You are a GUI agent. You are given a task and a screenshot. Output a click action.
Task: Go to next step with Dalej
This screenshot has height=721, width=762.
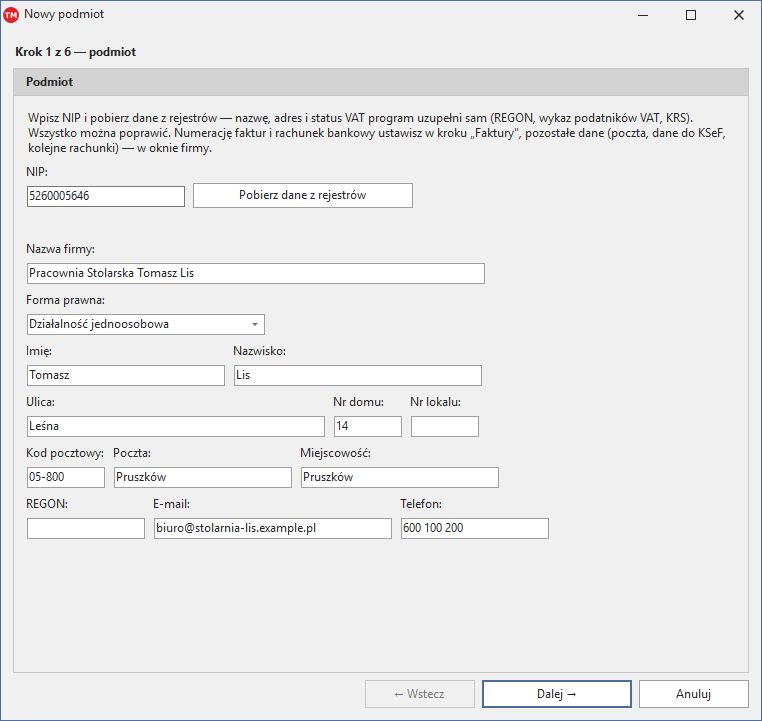tap(557, 694)
